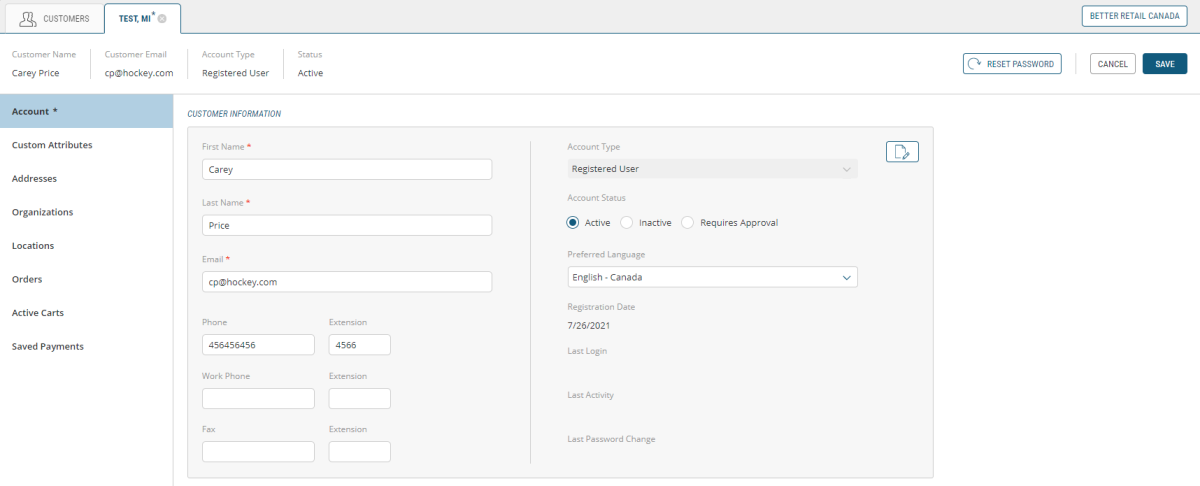The image size is (1200, 486).
Task: Open the Preferred Language dropdown
Action: (711, 277)
